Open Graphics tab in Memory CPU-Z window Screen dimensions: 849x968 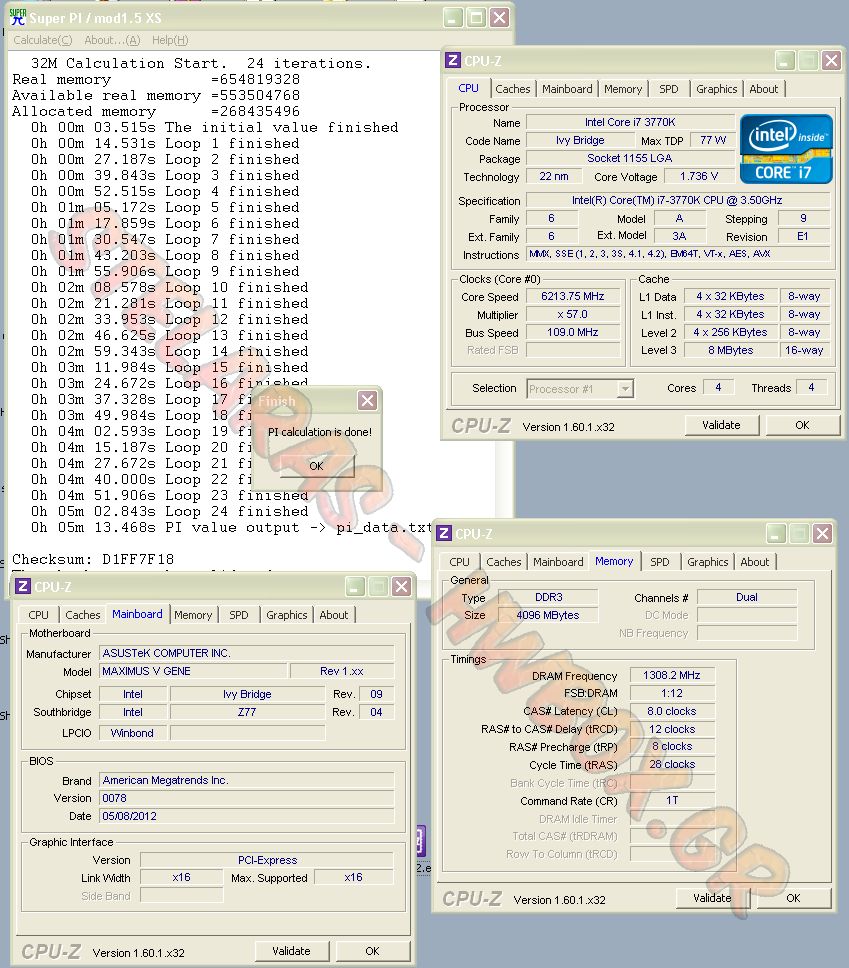[x=708, y=562]
